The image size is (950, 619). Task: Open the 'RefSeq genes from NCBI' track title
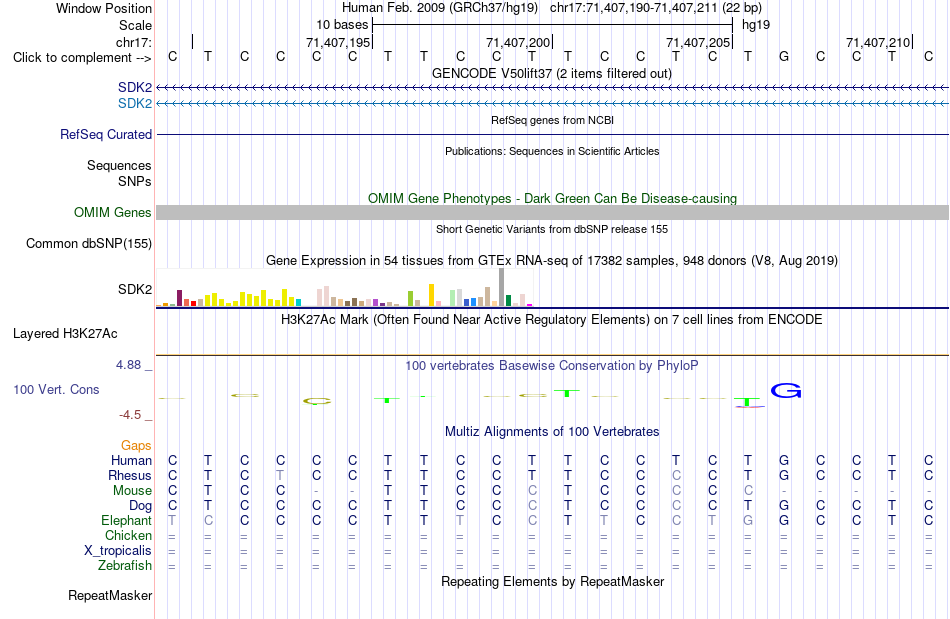tap(552, 120)
